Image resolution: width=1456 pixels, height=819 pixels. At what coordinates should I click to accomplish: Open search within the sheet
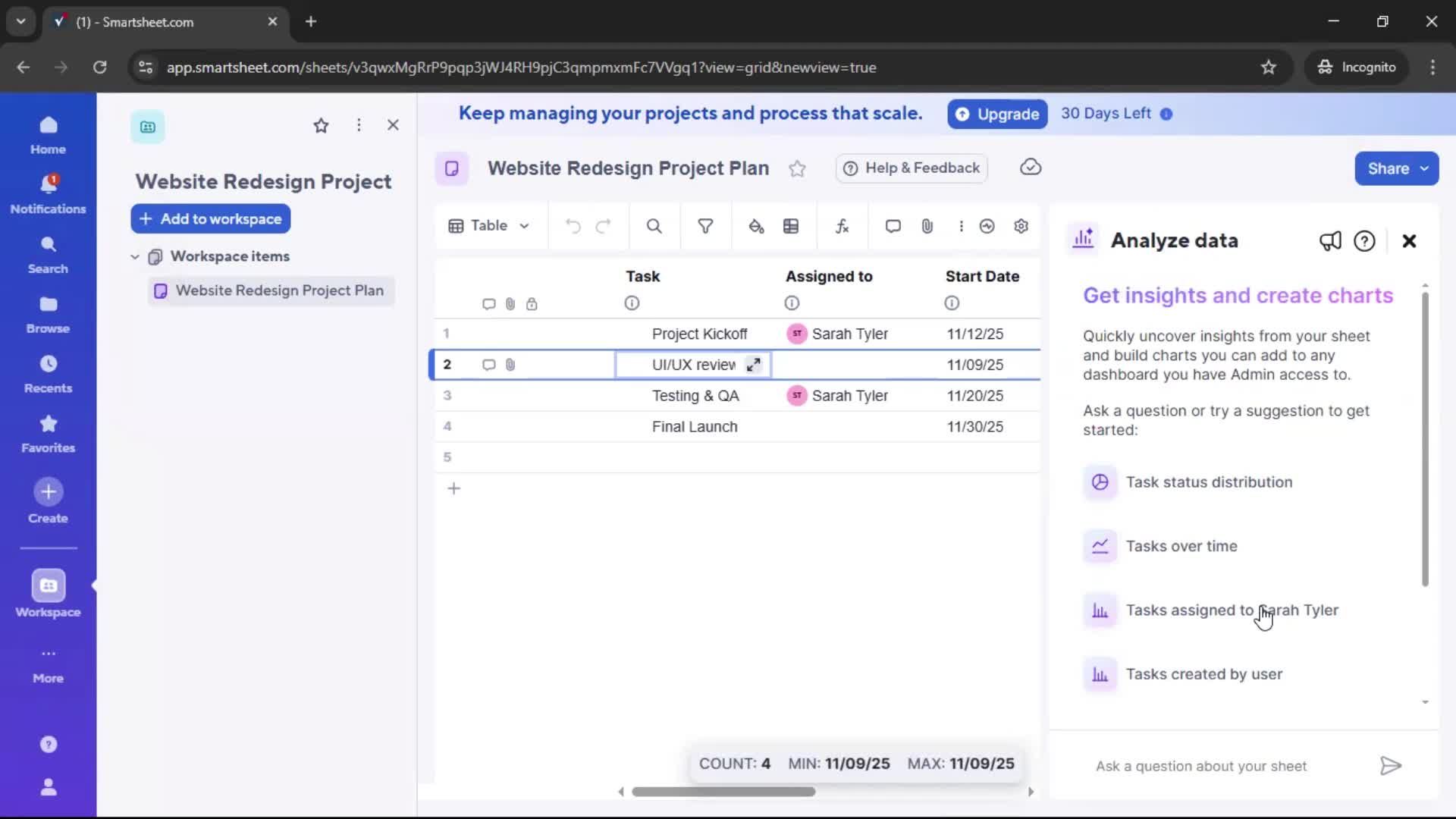(x=654, y=226)
